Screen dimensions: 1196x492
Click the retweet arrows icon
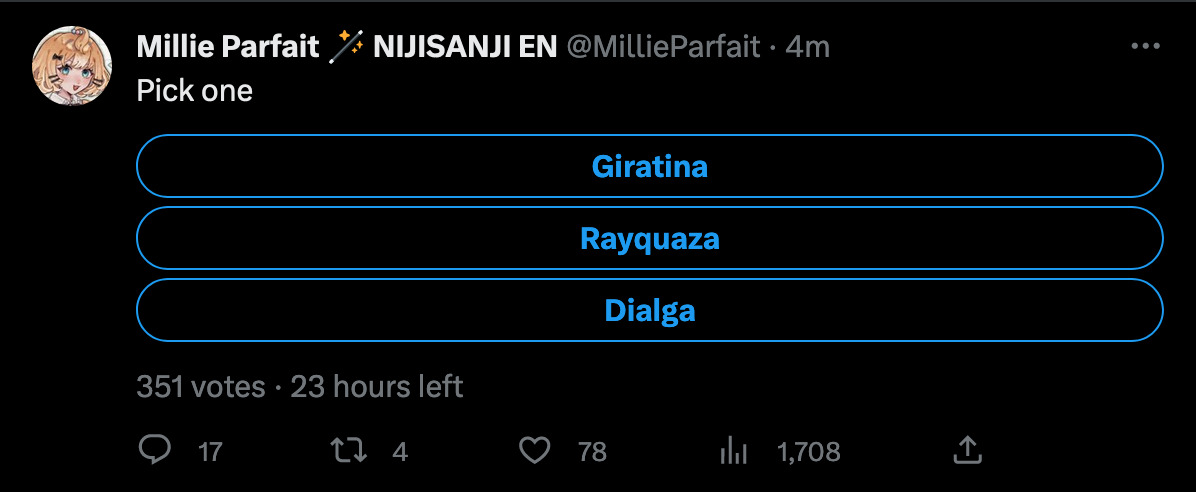tap(349, 451)
